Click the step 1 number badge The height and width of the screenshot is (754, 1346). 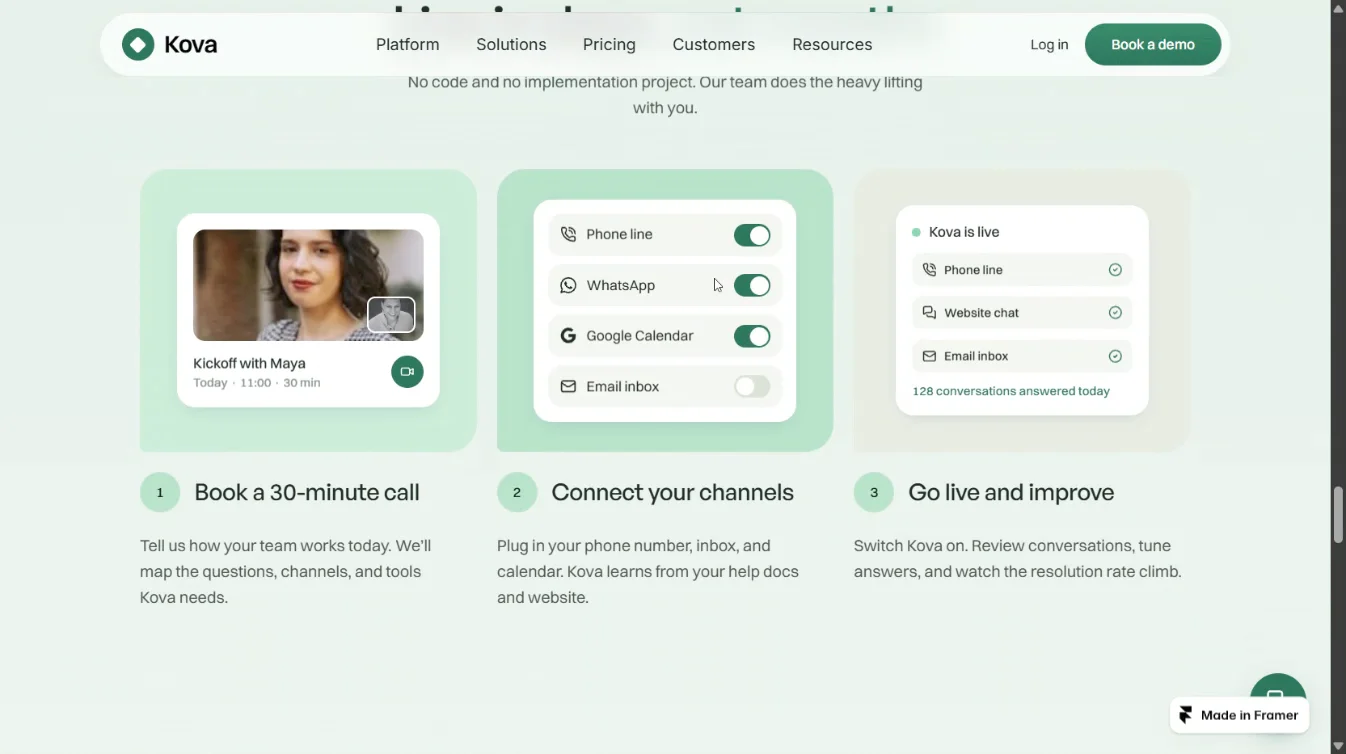pyautogui.click(x=160, y=492)
